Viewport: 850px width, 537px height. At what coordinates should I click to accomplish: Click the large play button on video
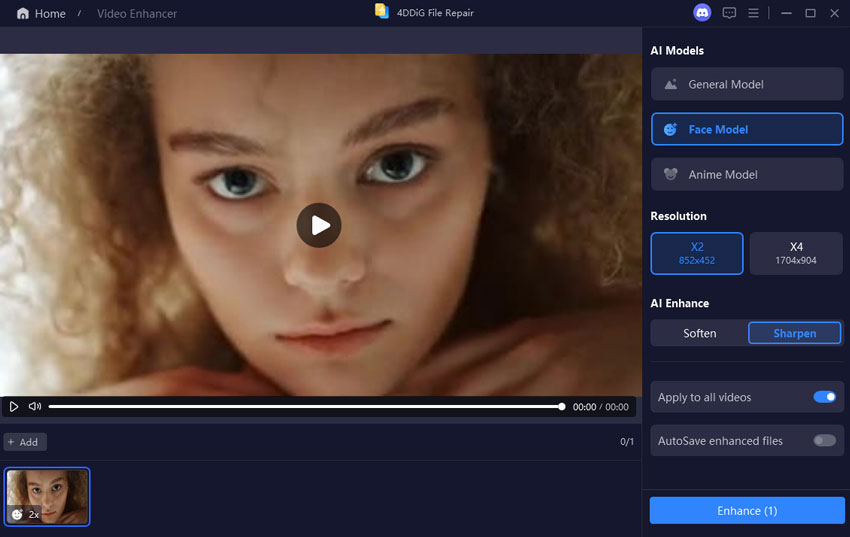tap(319, 225)
